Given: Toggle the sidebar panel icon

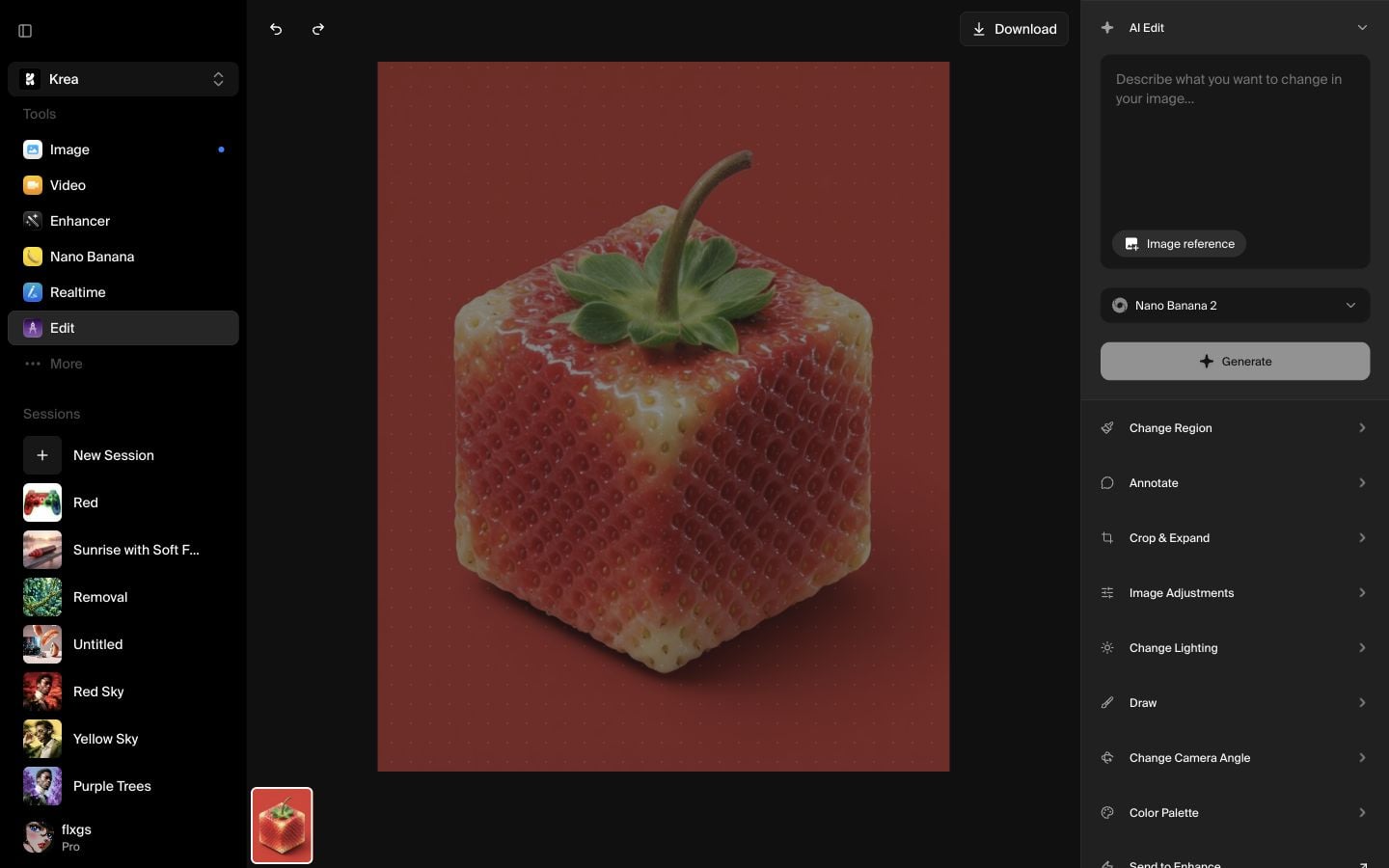Looking at the screenshot, I should 25,31.
